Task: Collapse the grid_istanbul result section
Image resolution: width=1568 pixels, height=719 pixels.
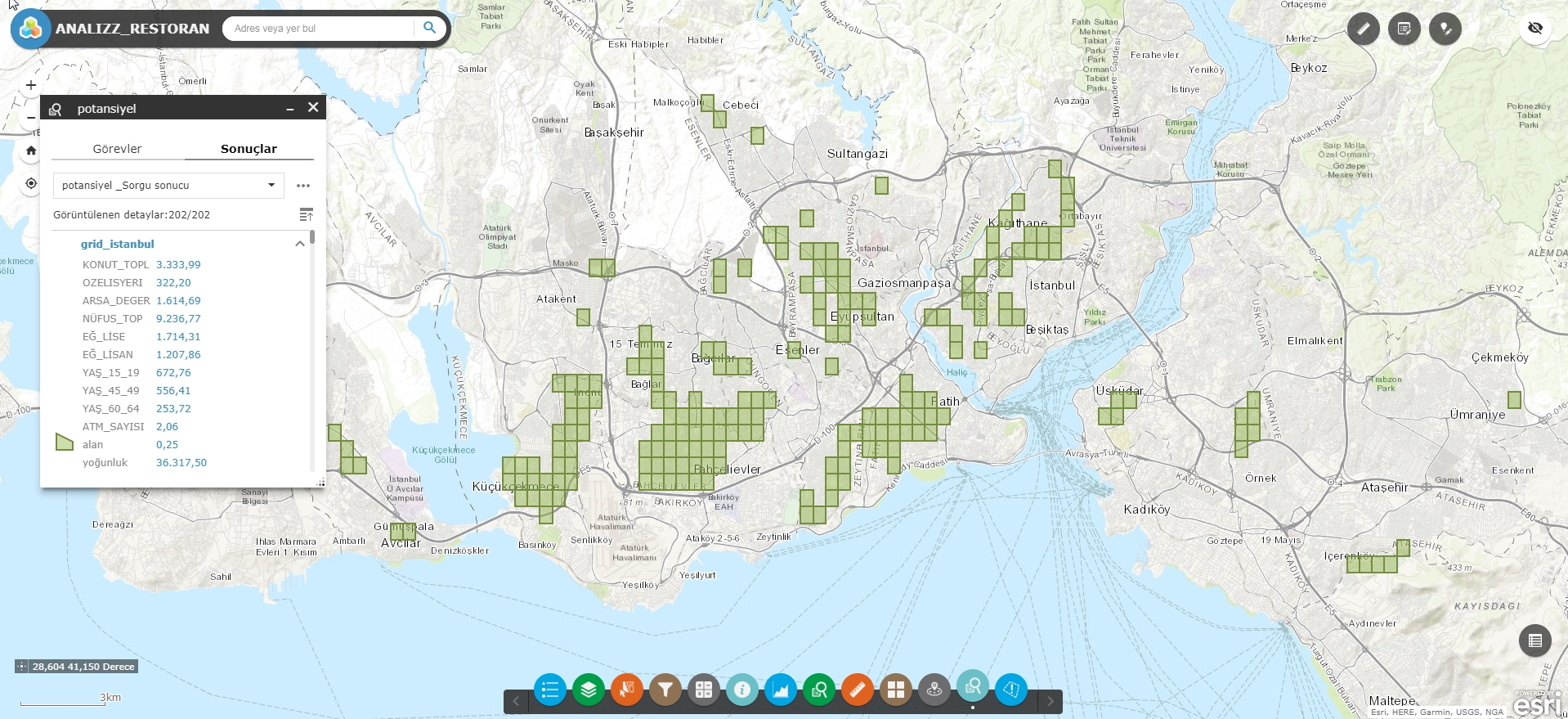Action: tap(300, 244)
